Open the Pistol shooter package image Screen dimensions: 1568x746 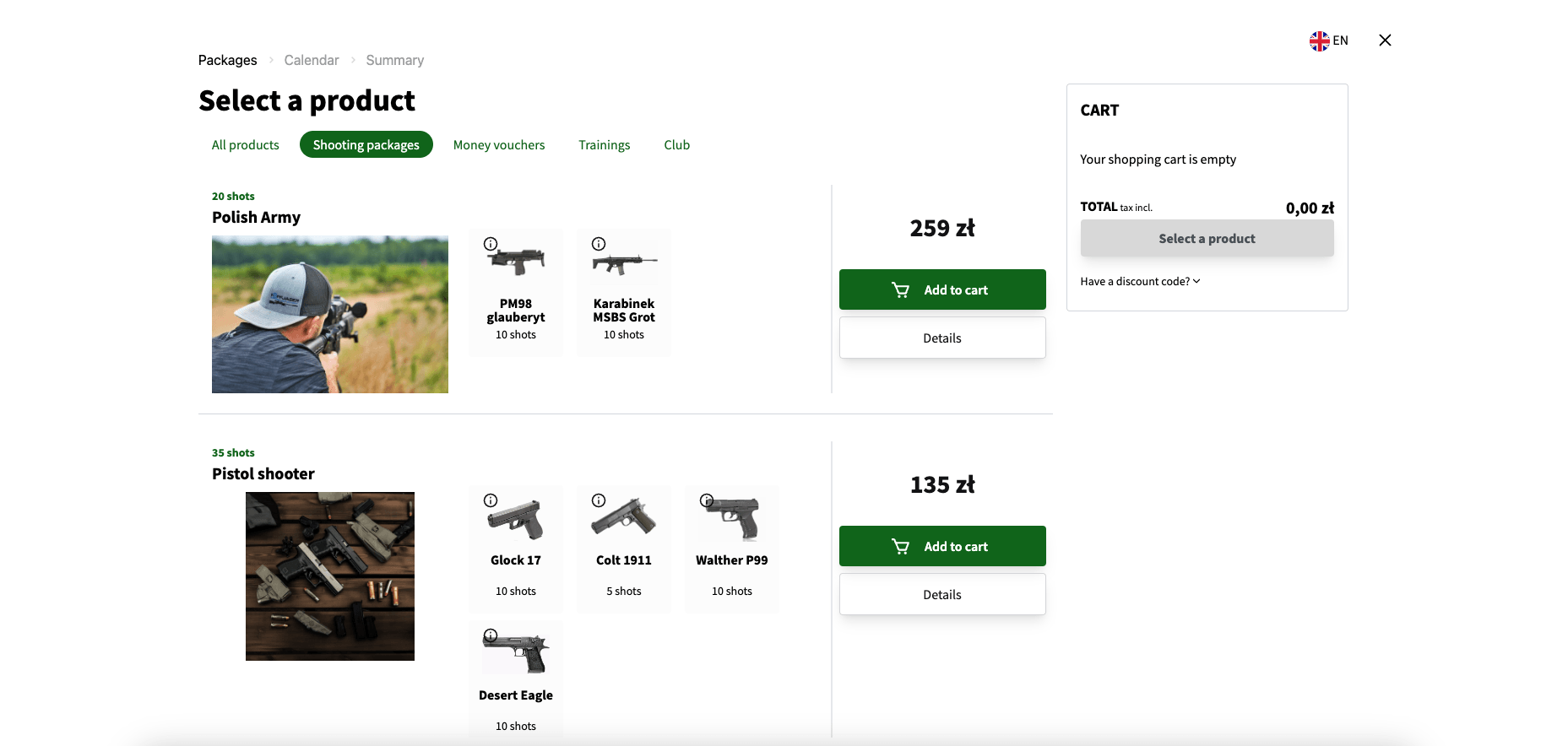(x=330, y=576)
